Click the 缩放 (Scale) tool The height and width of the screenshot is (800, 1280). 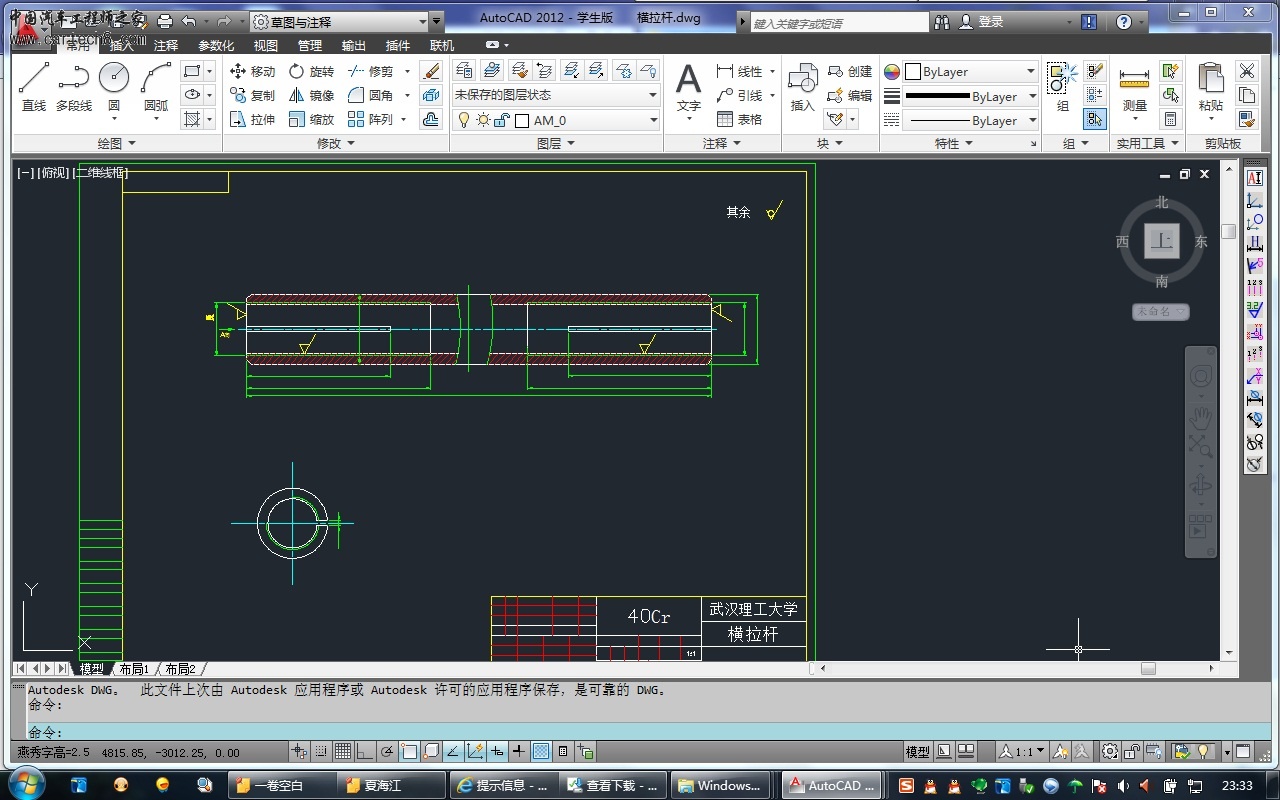[311, 119]
